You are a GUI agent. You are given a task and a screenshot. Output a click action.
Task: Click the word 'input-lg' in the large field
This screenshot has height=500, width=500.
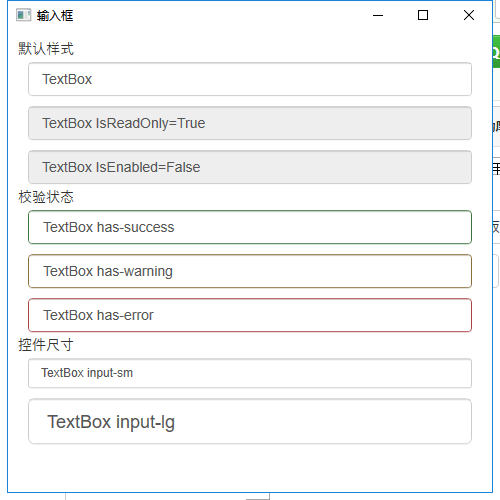[145, 422]
